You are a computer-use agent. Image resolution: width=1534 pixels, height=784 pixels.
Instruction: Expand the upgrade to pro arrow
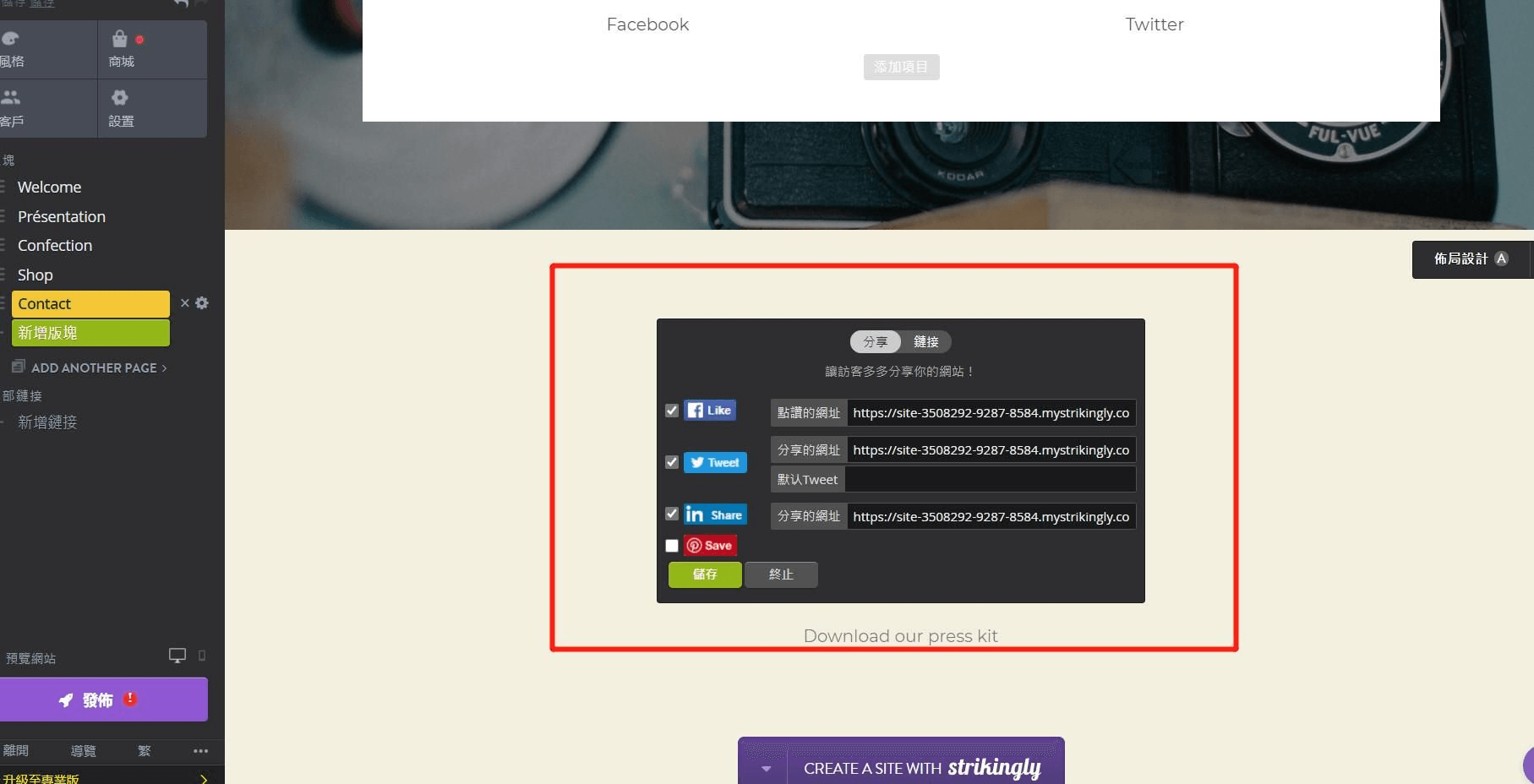[204, 778]
